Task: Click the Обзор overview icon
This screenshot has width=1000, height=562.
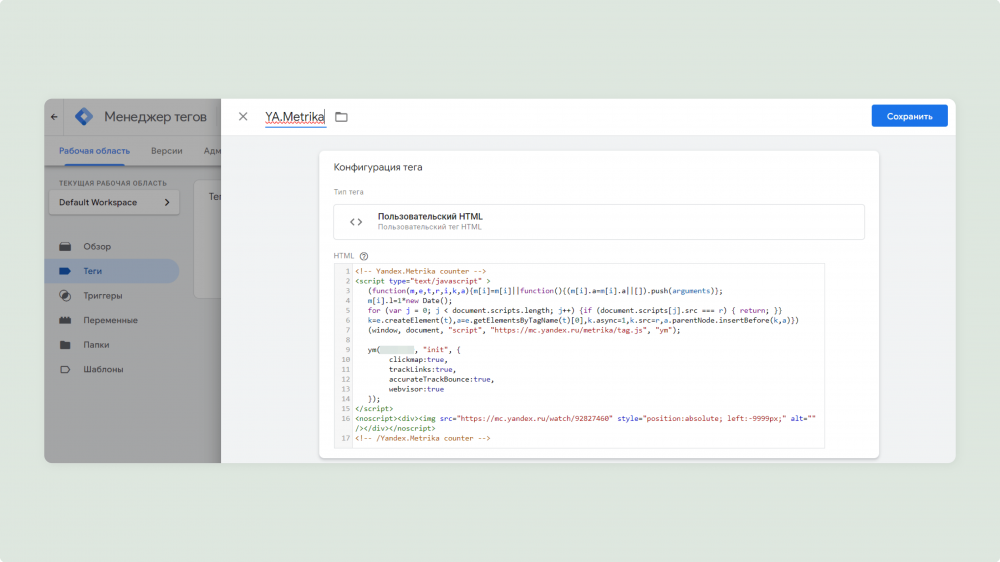Action: (x=65, y=246)
